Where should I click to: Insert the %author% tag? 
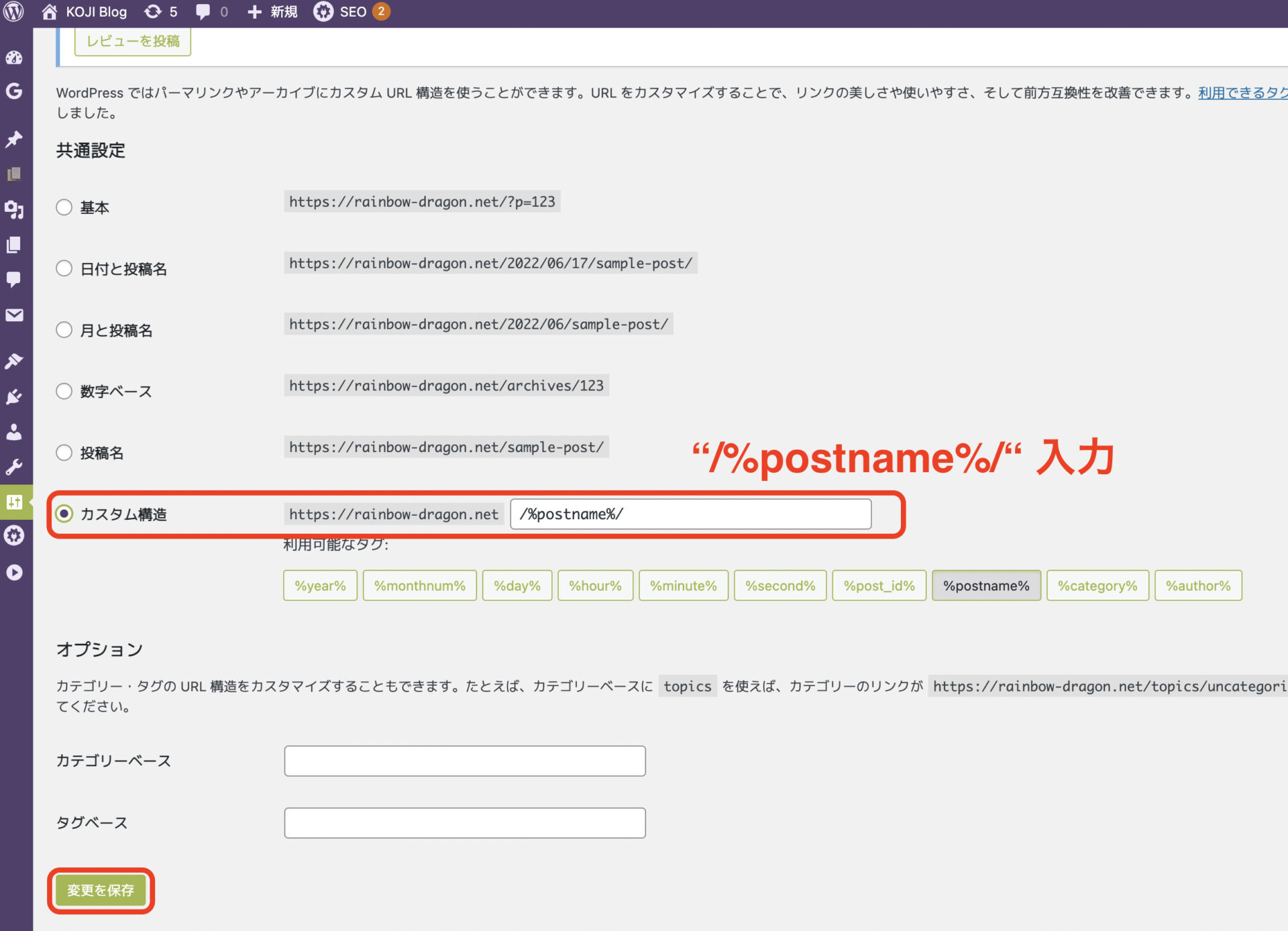[1198, 586]
